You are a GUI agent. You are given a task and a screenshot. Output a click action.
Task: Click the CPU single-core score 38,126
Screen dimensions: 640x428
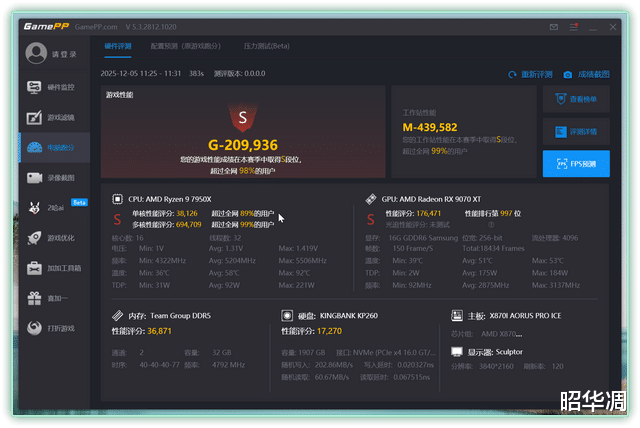coord(187,213)
